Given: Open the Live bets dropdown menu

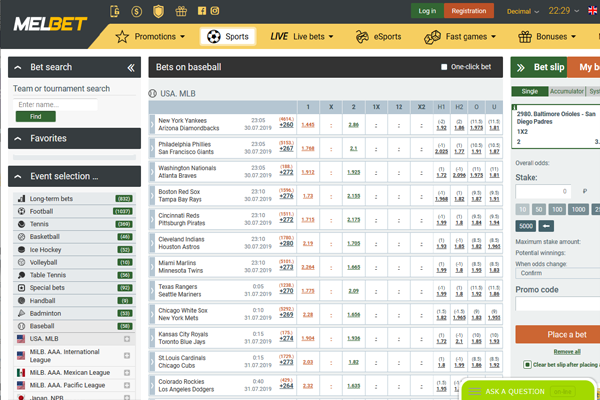Looking at the screenshot, I should pos(302,37).
